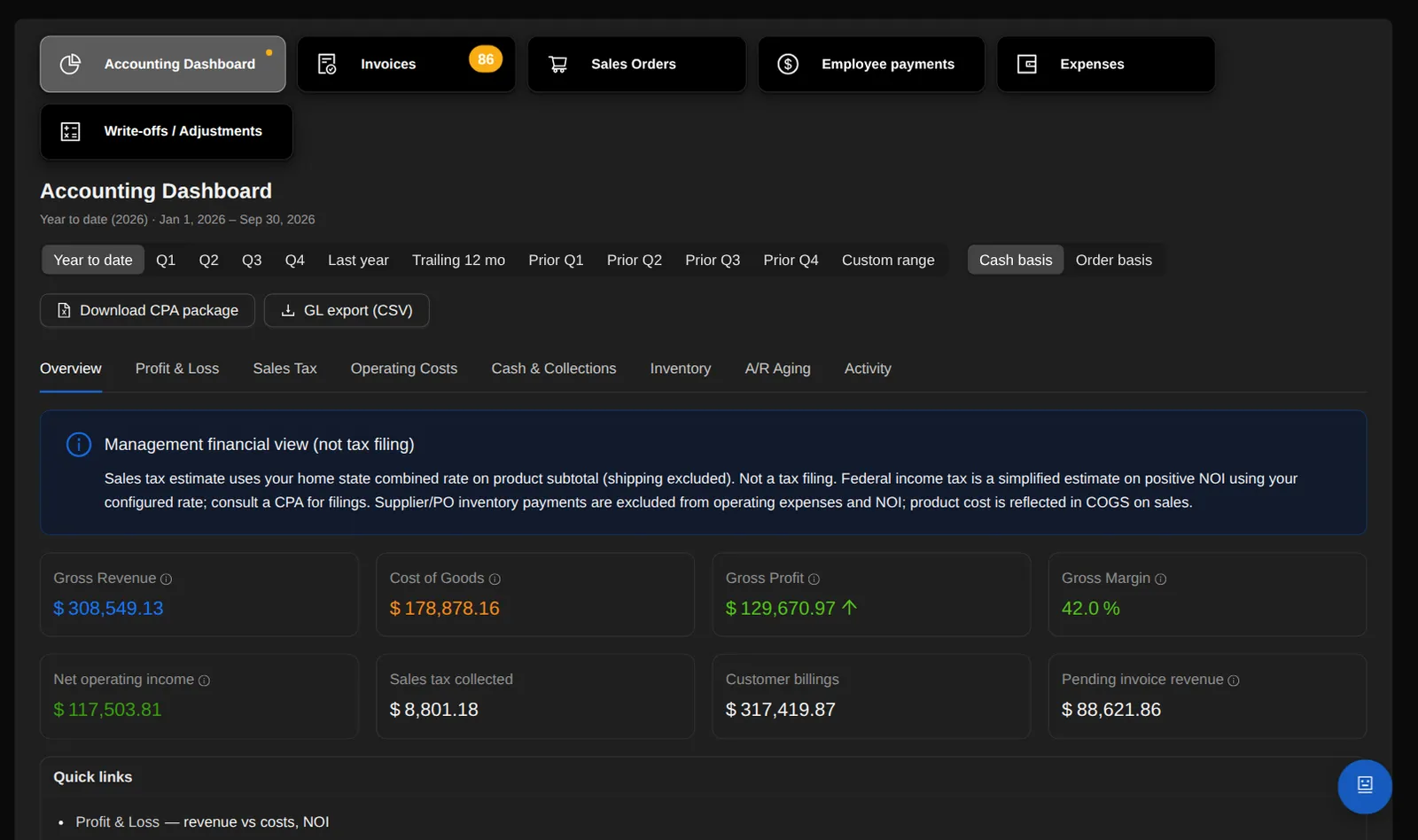Click the 86 invoices badge
The image size is (1418, 840).
486,59
